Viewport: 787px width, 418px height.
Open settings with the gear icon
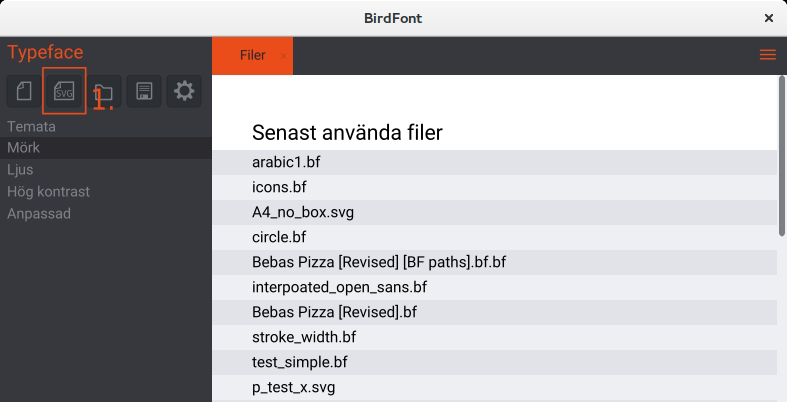tap(184, 92)
